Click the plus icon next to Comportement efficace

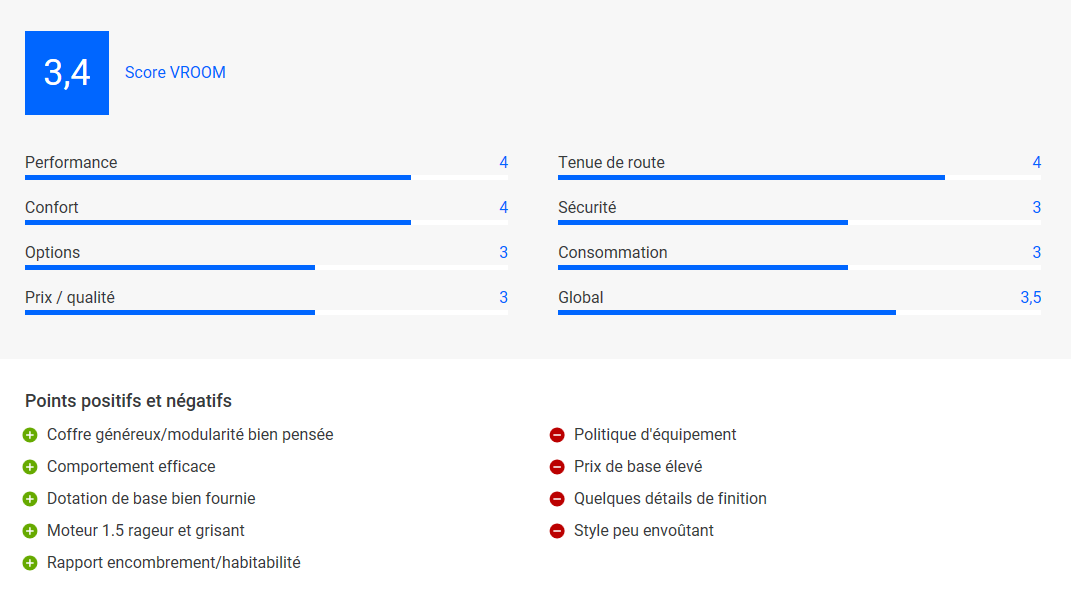tap(30, 467)
